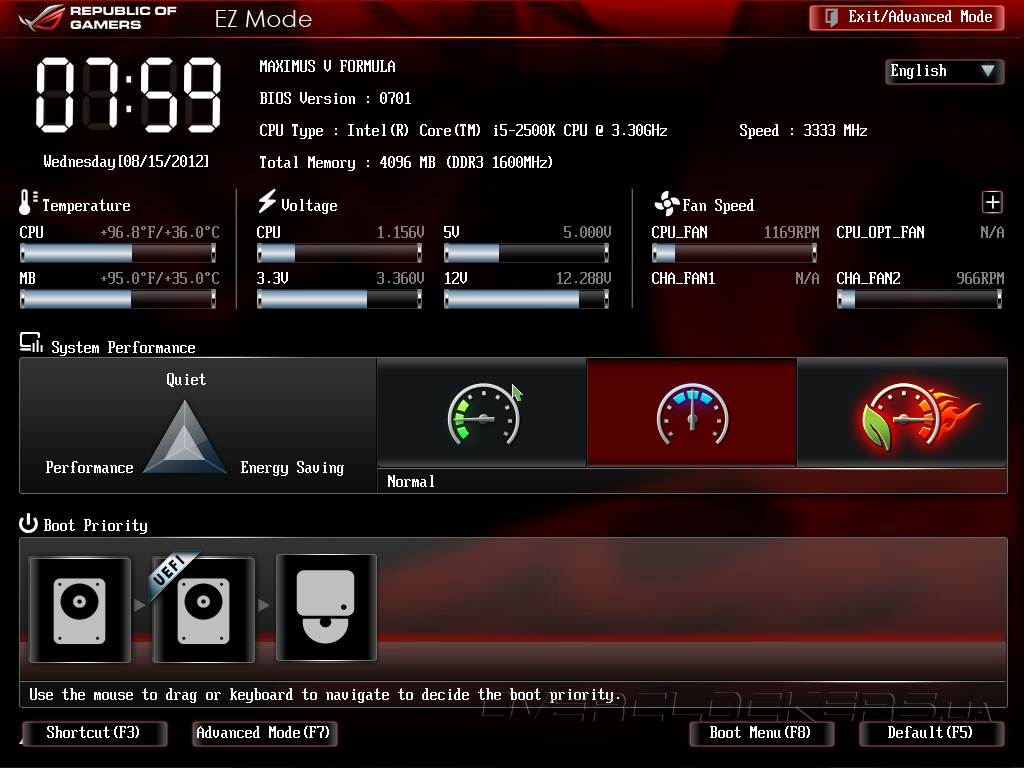Click the Boot Priority power icon
This screenshot has height=768, width=1024.
[28, 523]
